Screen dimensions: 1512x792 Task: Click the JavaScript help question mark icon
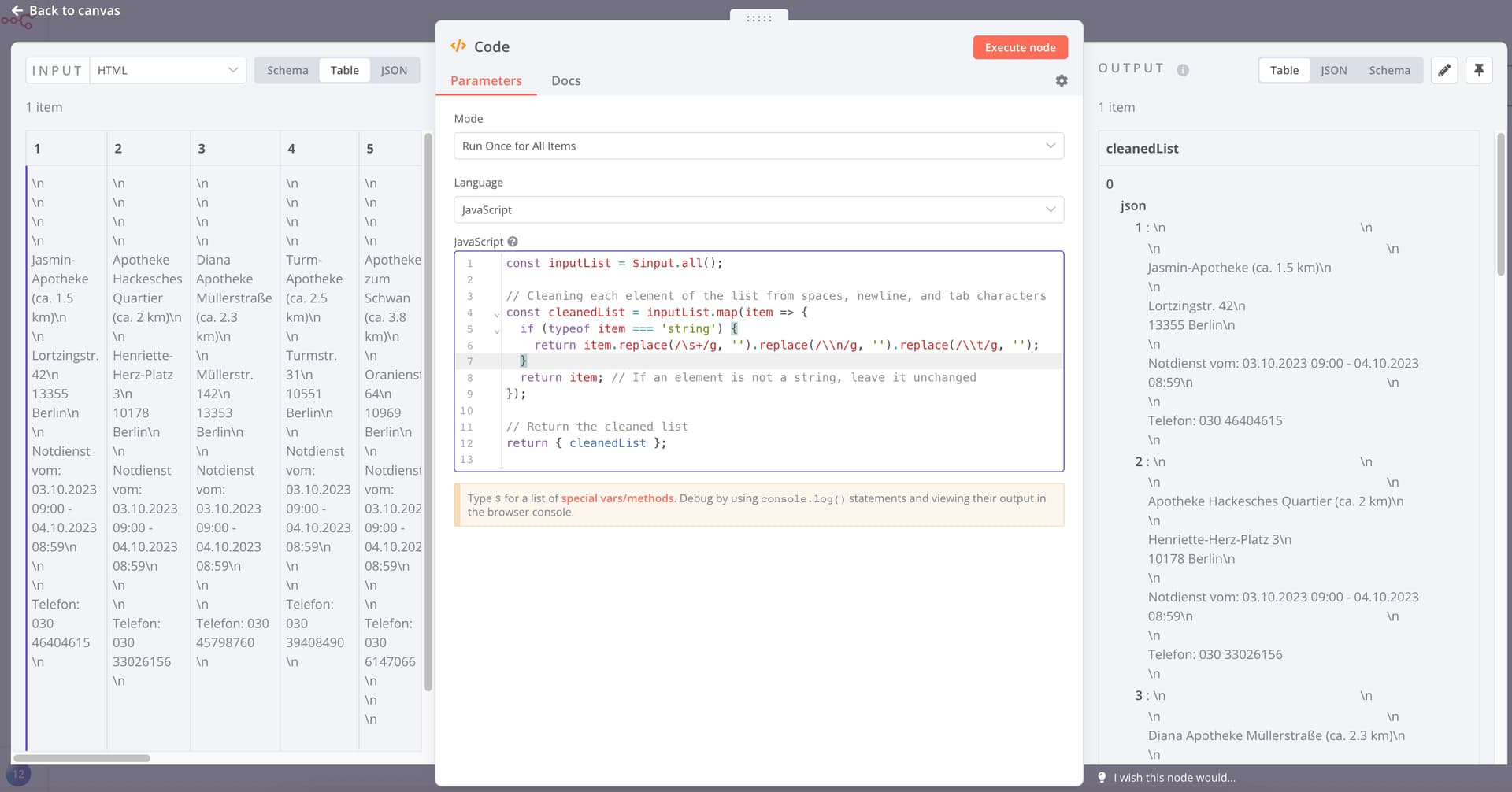click(x=513, y=241)
